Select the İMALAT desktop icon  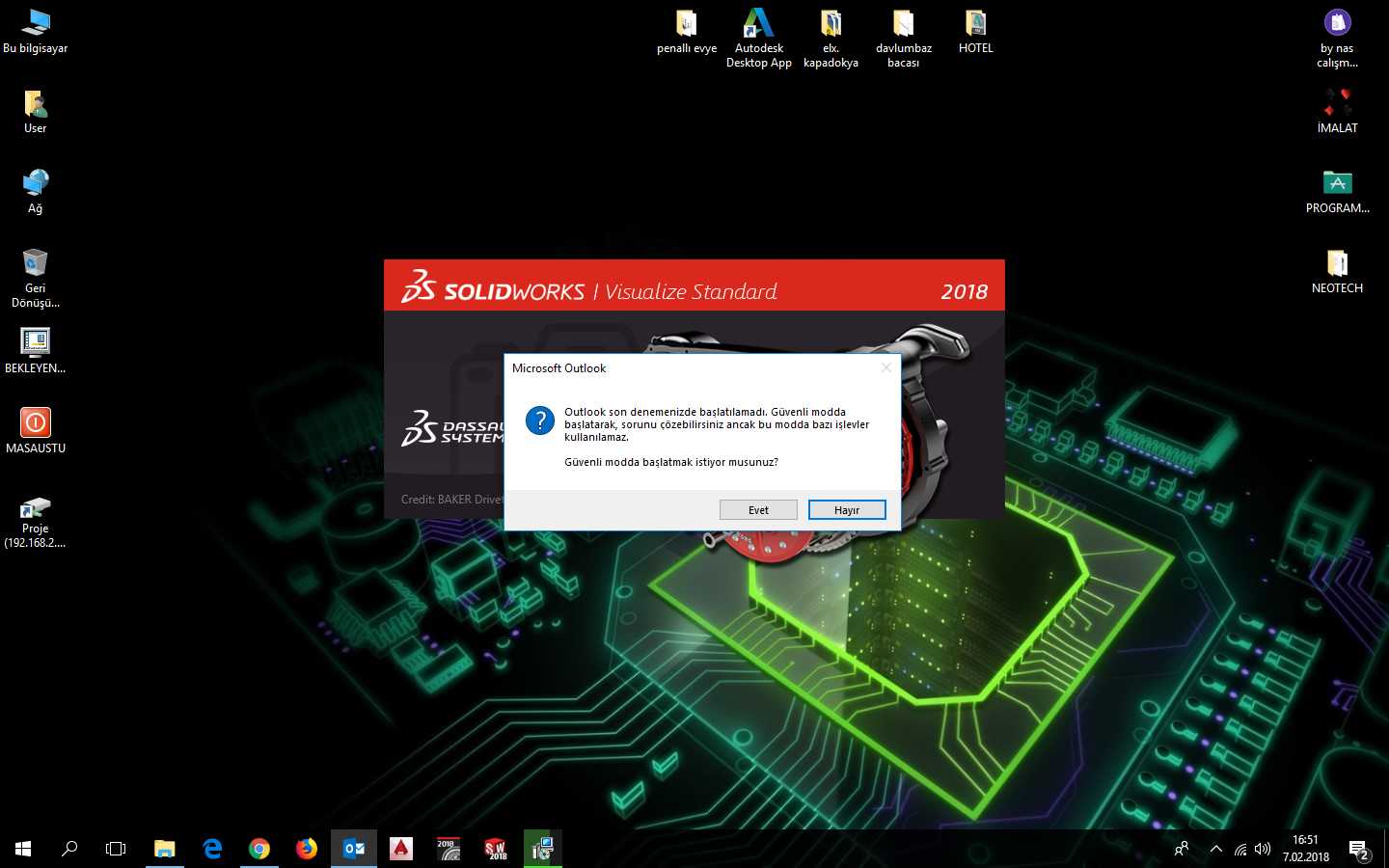1338,111
